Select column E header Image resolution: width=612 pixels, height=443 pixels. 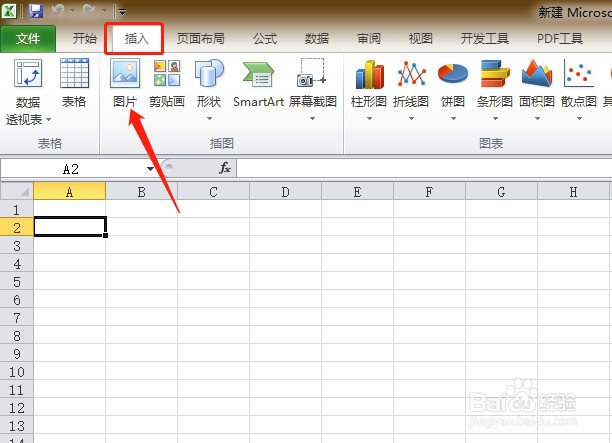point(357,191)
